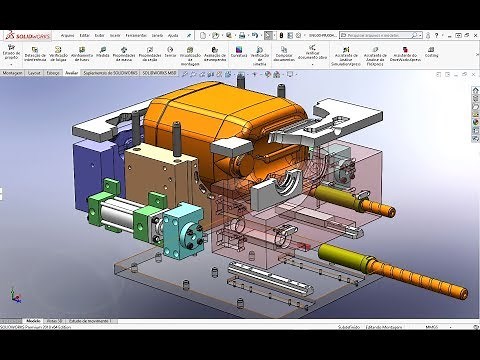Viewport: 480px width, 360px height.
Task: Open the Arquivo menu
Action: click(x=68, y=35)
